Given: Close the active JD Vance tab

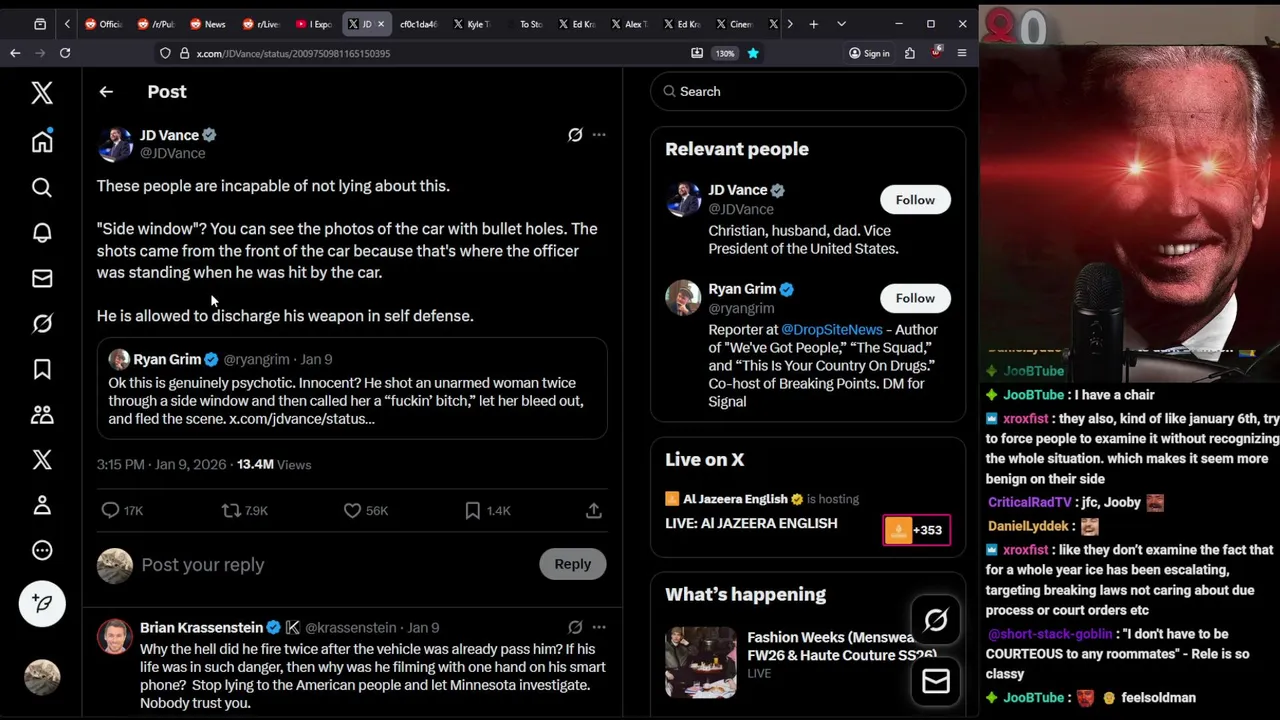Looking at the screenshot, I should (x=380, y=24).
